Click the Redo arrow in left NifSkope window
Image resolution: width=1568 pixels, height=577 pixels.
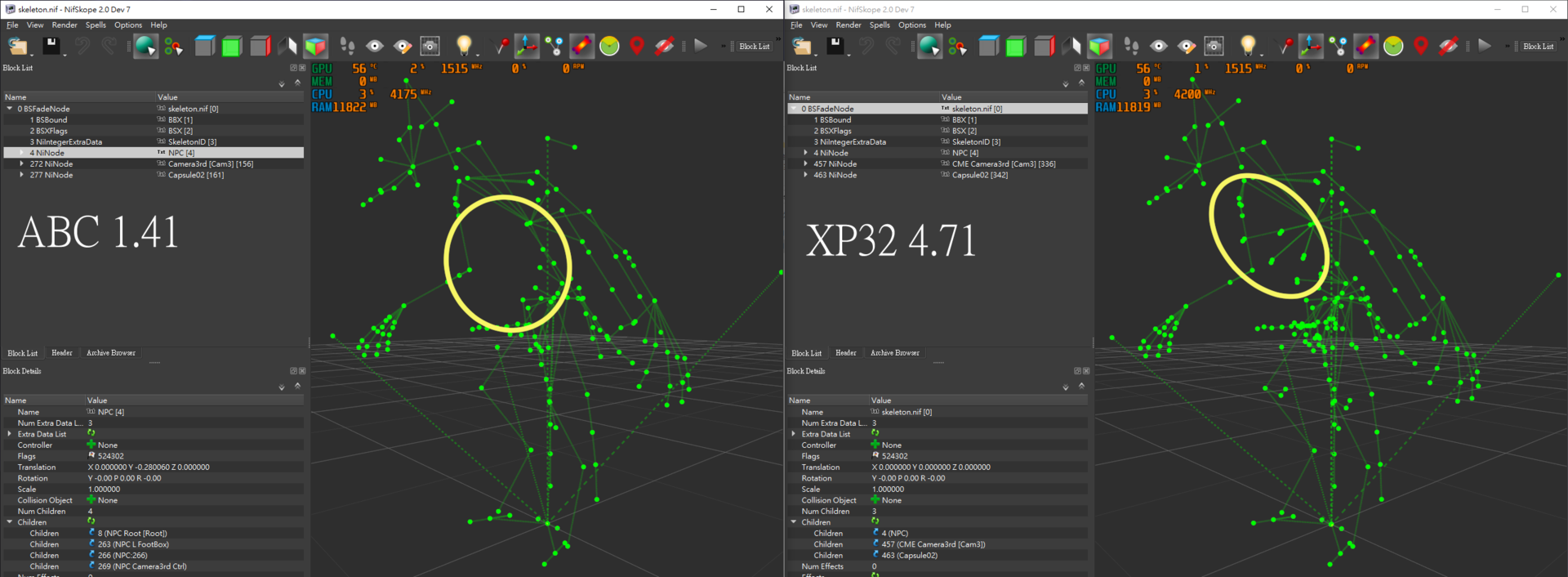point(109,47)
